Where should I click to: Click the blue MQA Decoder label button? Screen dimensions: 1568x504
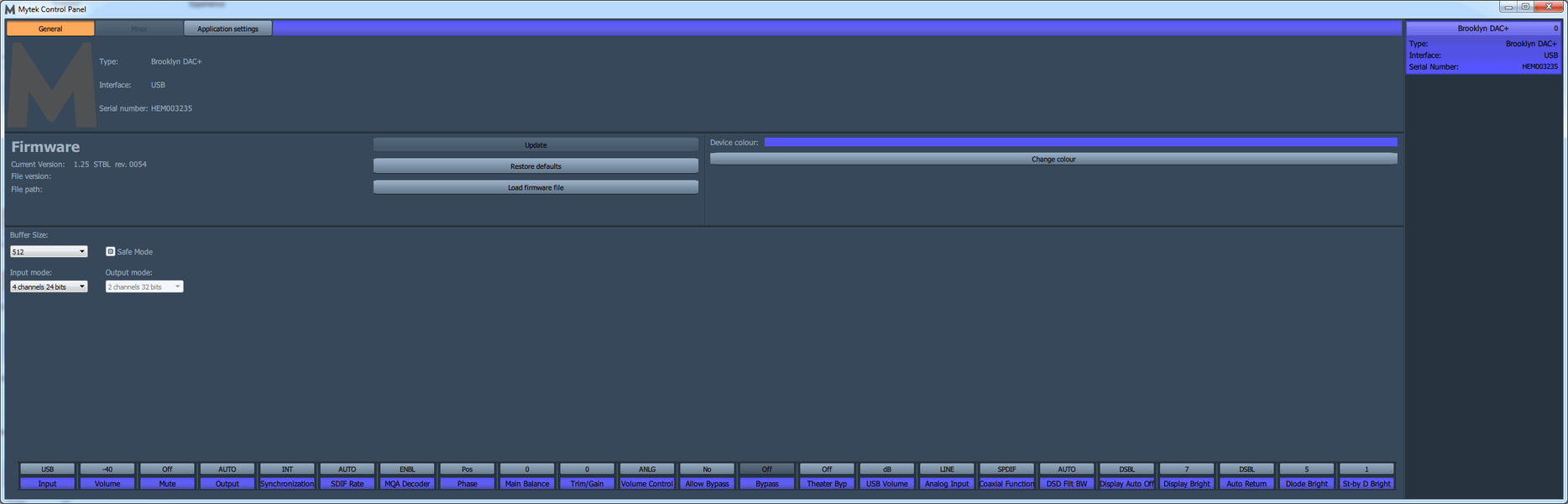pyautogui.click(x=407, y=484)
